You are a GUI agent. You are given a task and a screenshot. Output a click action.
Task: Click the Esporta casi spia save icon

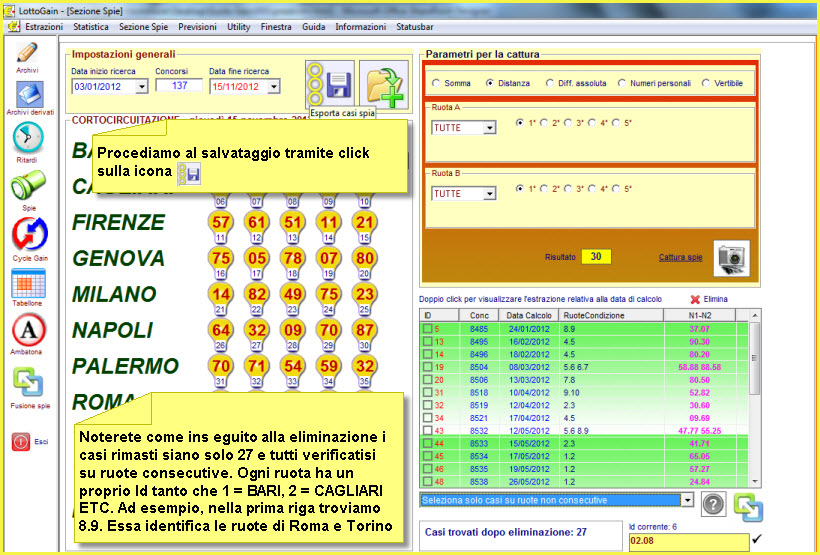click(x=330, y=84)
